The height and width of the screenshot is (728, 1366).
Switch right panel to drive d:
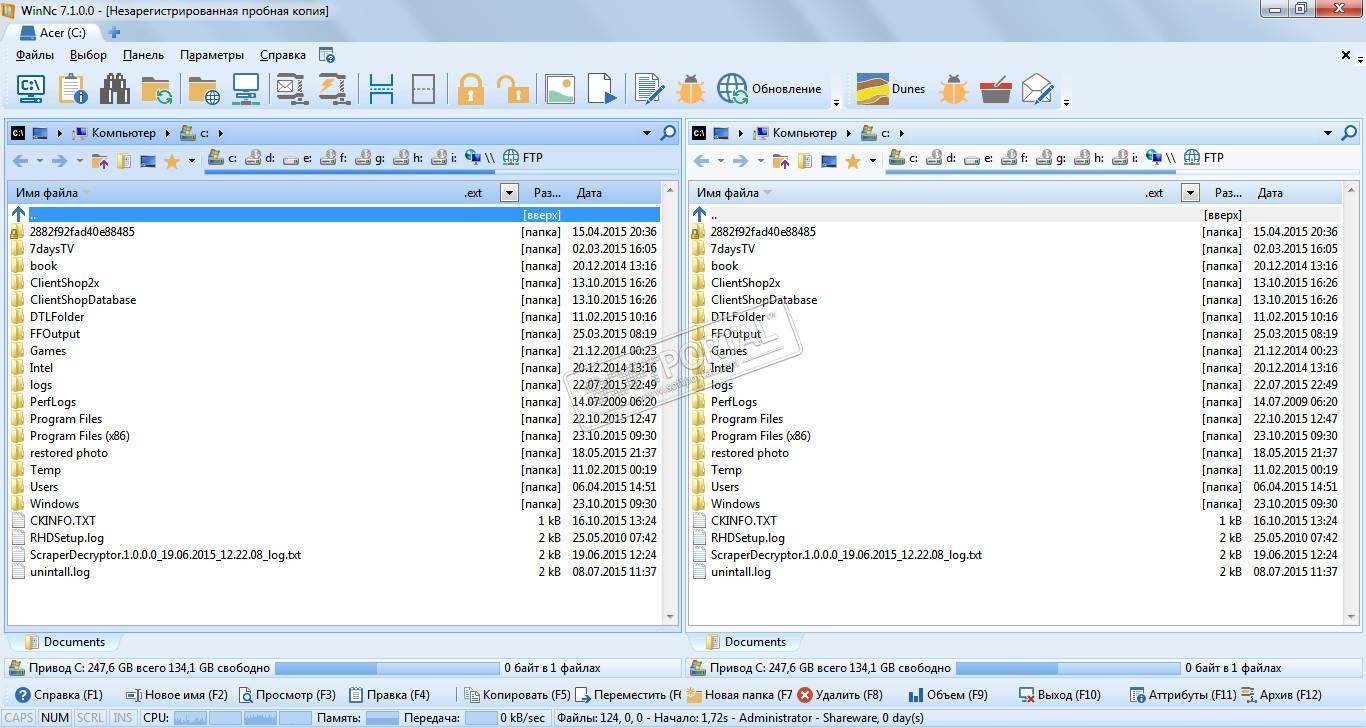[942, 158]
